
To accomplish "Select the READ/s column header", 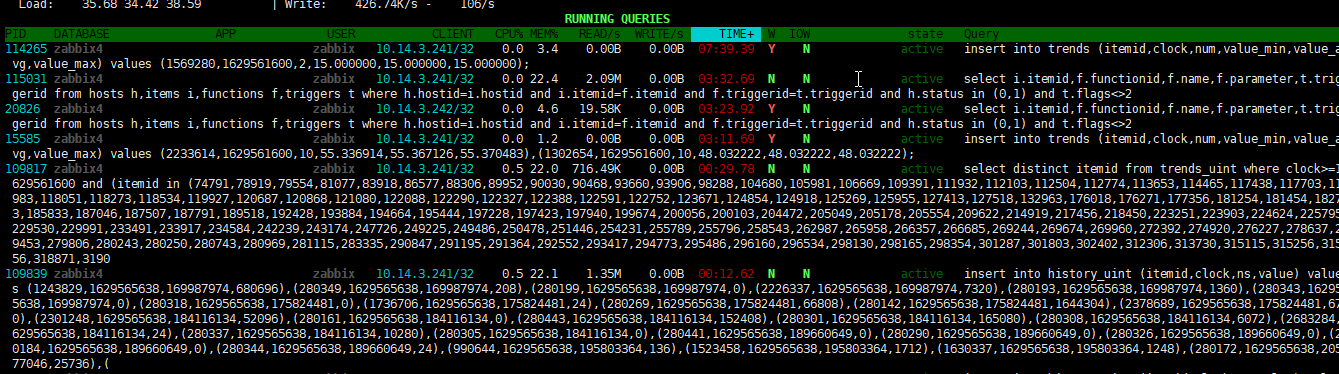I will point(600,34).
